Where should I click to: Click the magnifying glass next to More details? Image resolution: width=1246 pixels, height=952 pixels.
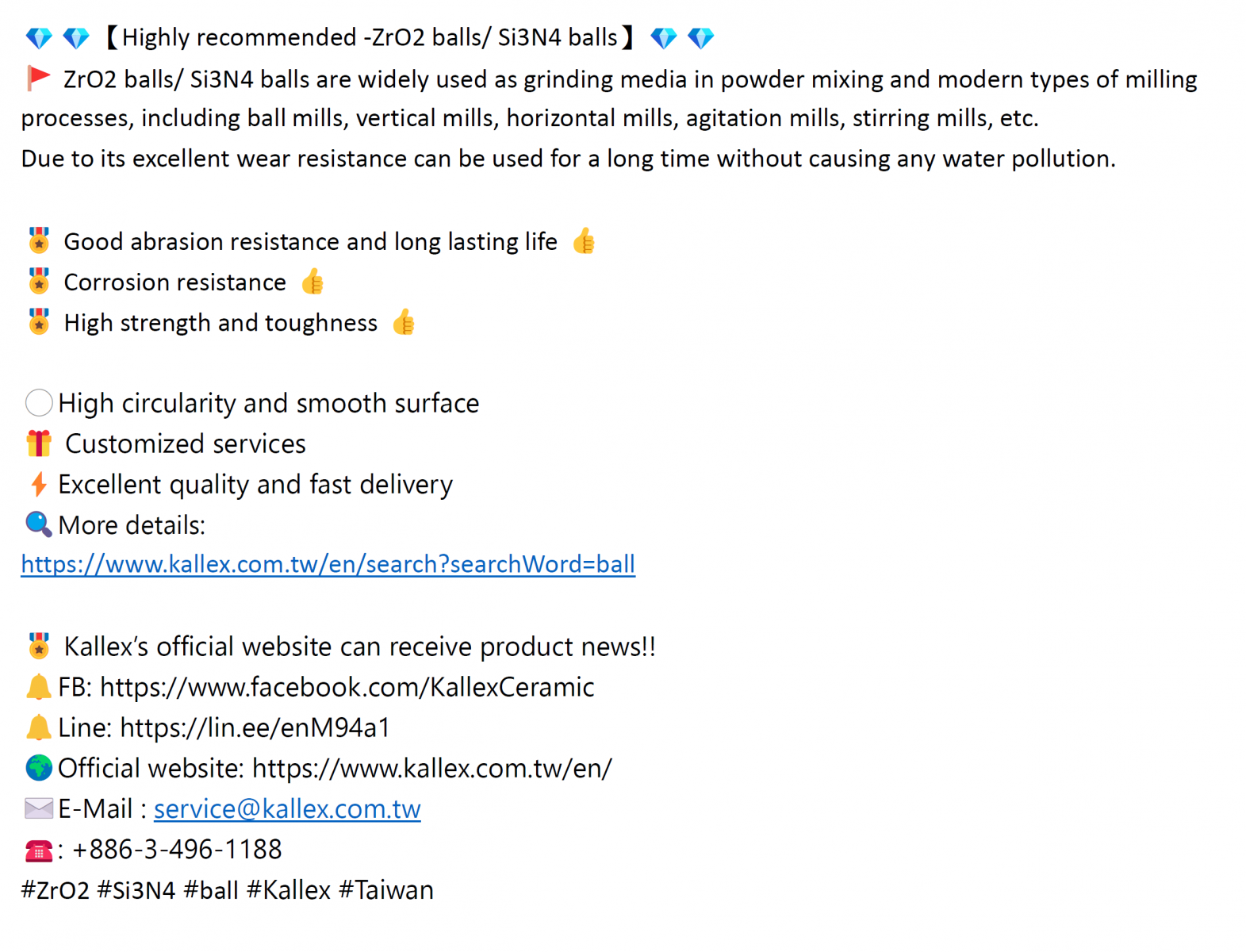coord(38,524)
